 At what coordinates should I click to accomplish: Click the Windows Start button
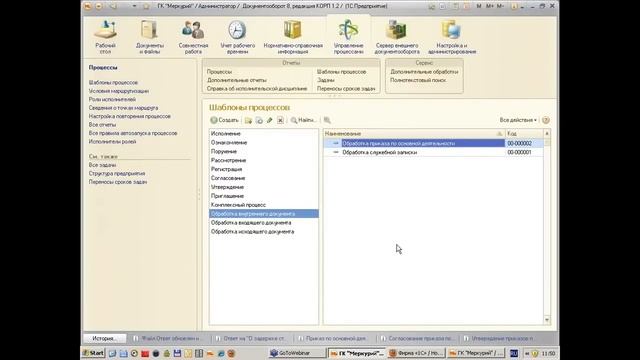(x=93, y=353)
